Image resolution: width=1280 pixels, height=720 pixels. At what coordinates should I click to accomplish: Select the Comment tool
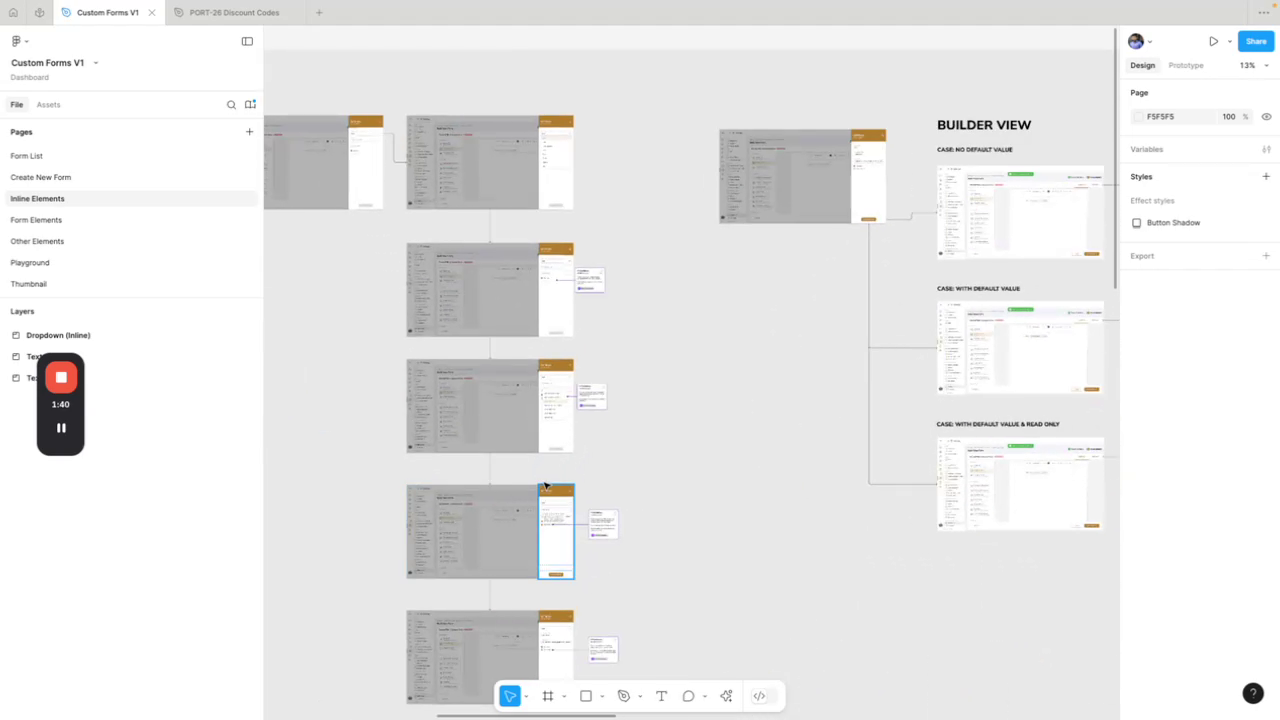[689, 696]
